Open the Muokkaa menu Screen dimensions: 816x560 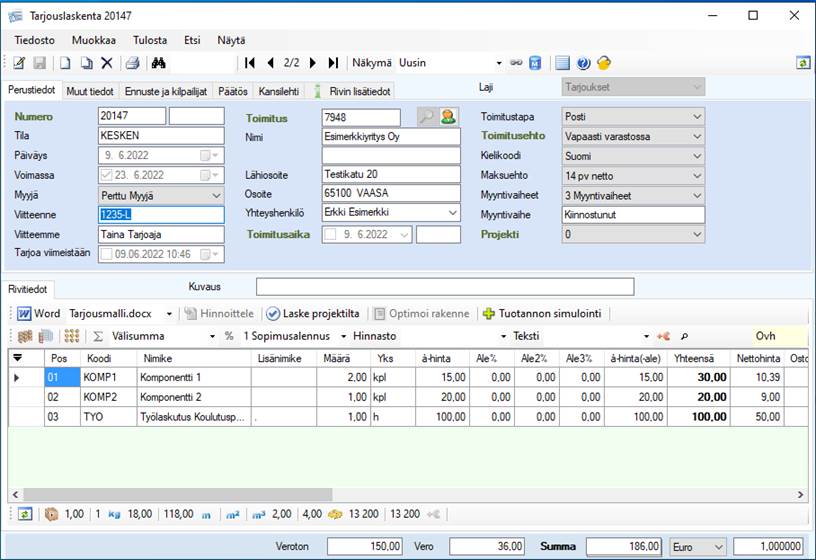[94, 40]
